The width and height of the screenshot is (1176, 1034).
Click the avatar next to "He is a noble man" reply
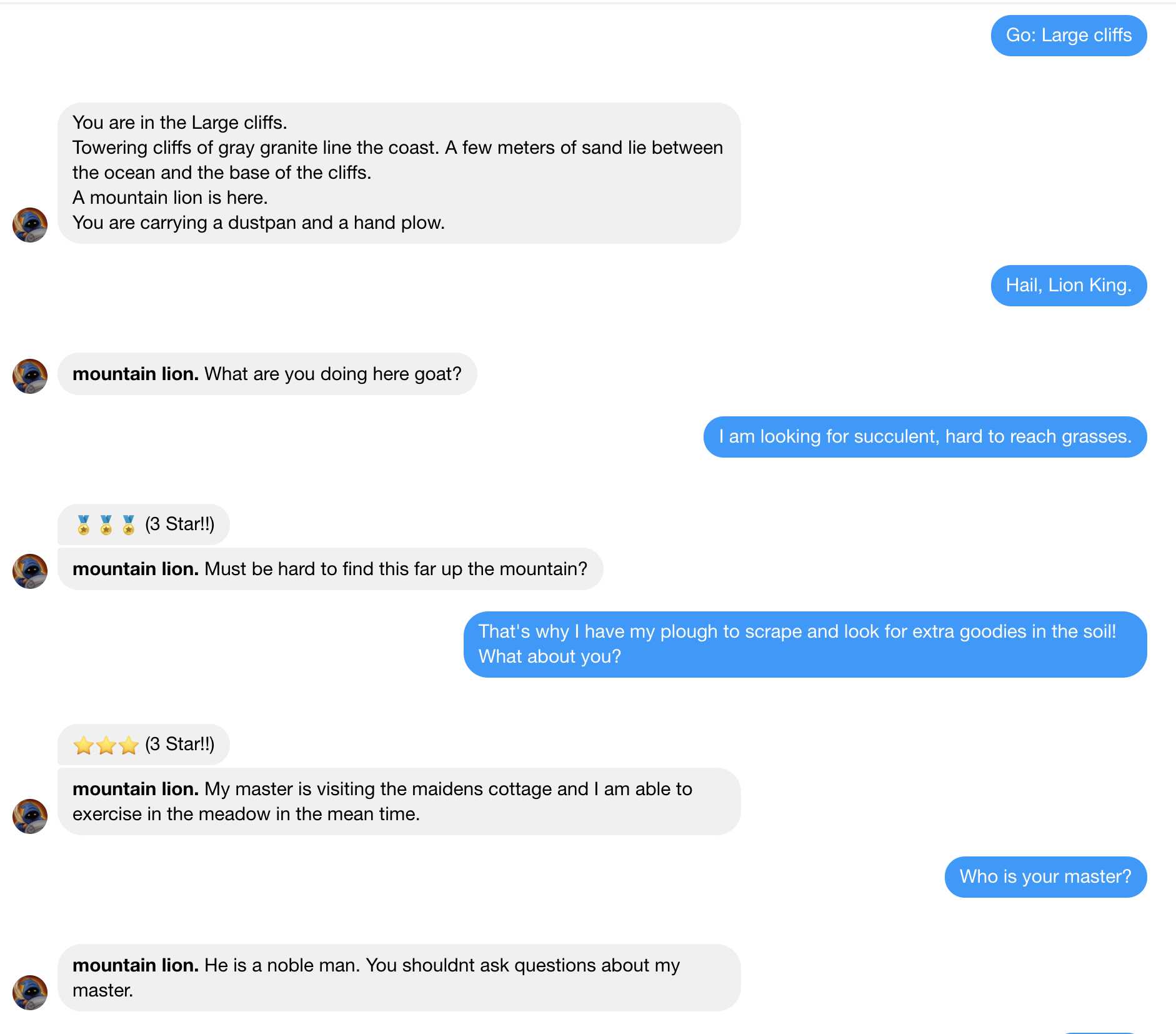point(30,993)
